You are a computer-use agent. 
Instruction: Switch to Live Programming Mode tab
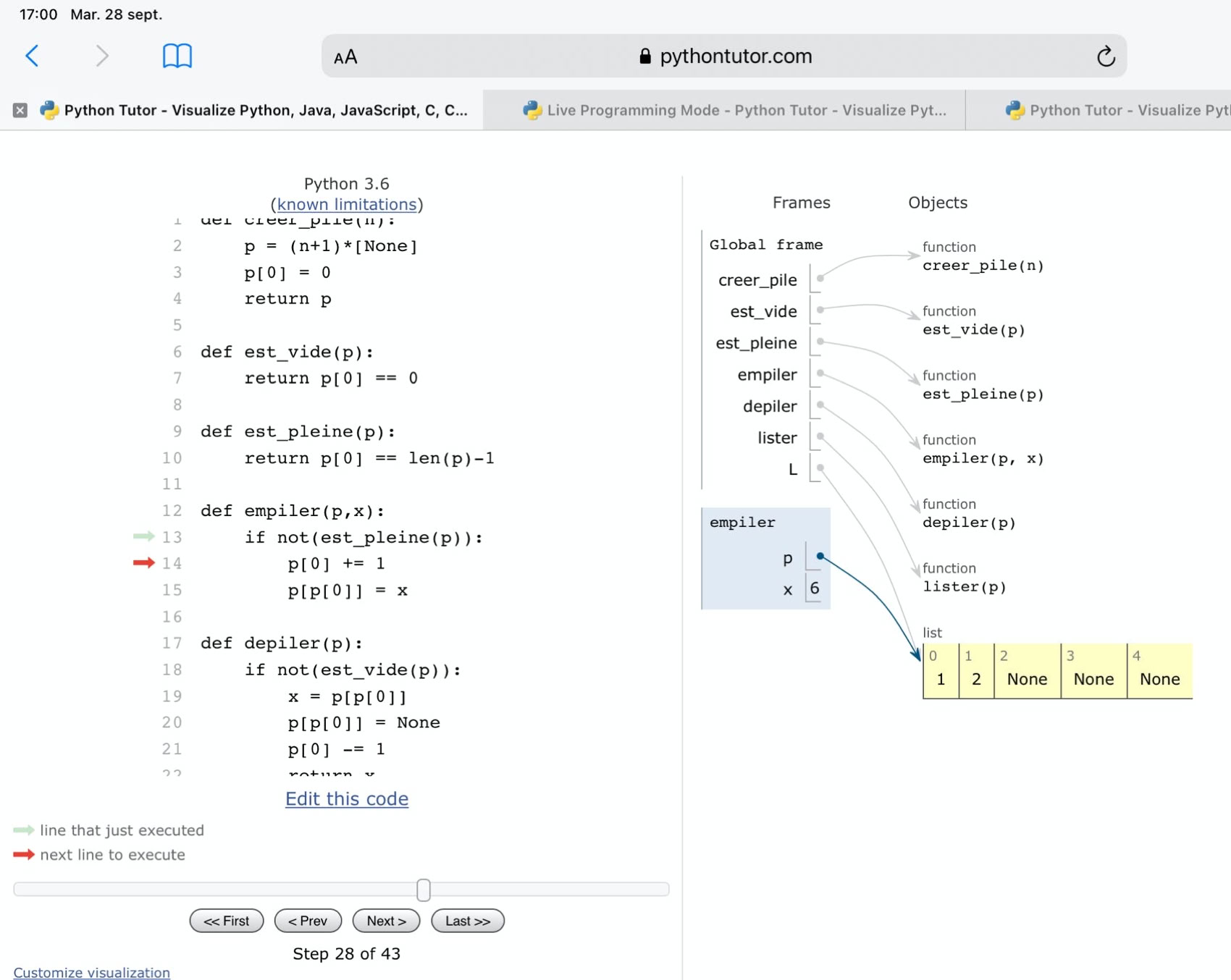point(735,110)
